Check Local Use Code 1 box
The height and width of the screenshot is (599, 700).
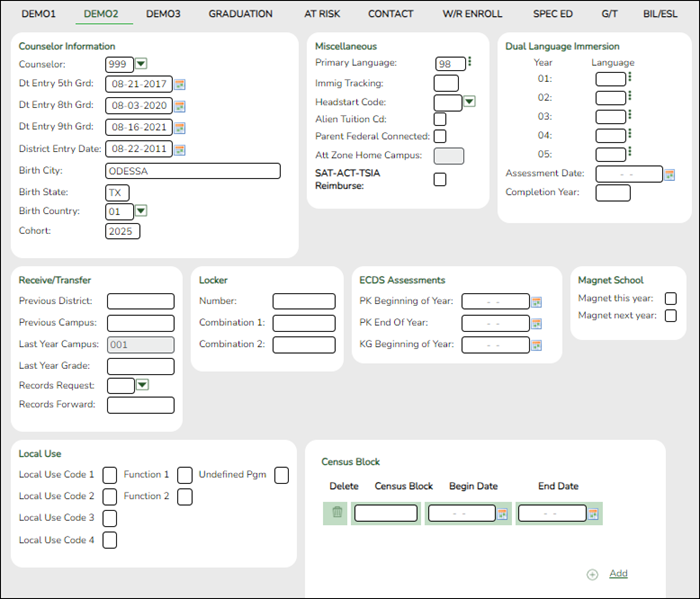coord(109,475)
